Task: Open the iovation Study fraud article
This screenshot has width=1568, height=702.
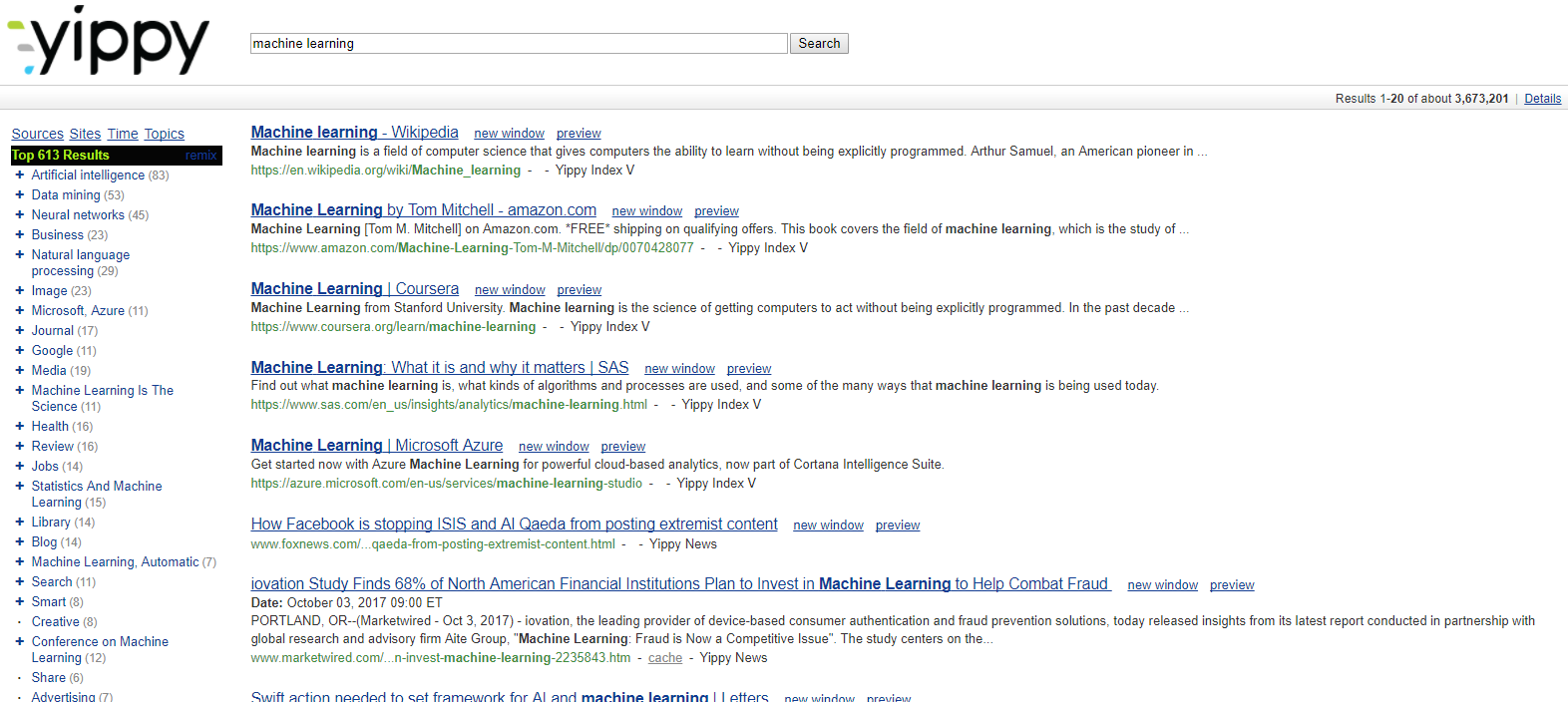Action: 679,583
